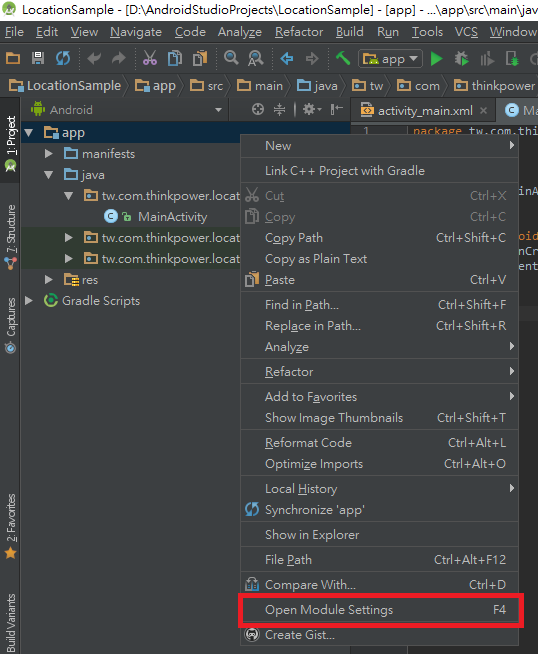Toggle the 1: Project side tab

click(x=10, y=141)
